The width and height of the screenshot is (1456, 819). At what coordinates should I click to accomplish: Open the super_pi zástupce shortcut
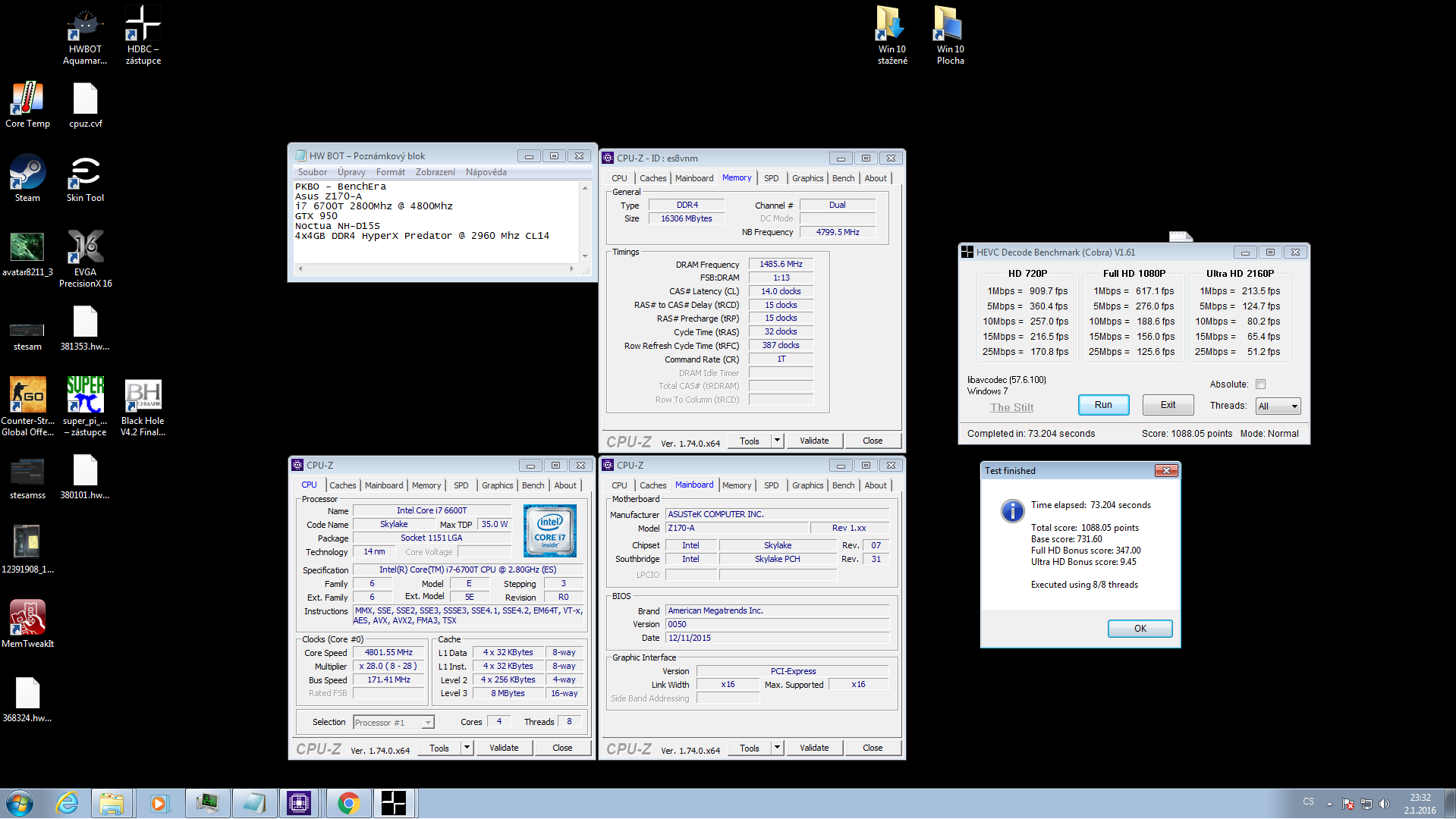(x=85, y=407)
